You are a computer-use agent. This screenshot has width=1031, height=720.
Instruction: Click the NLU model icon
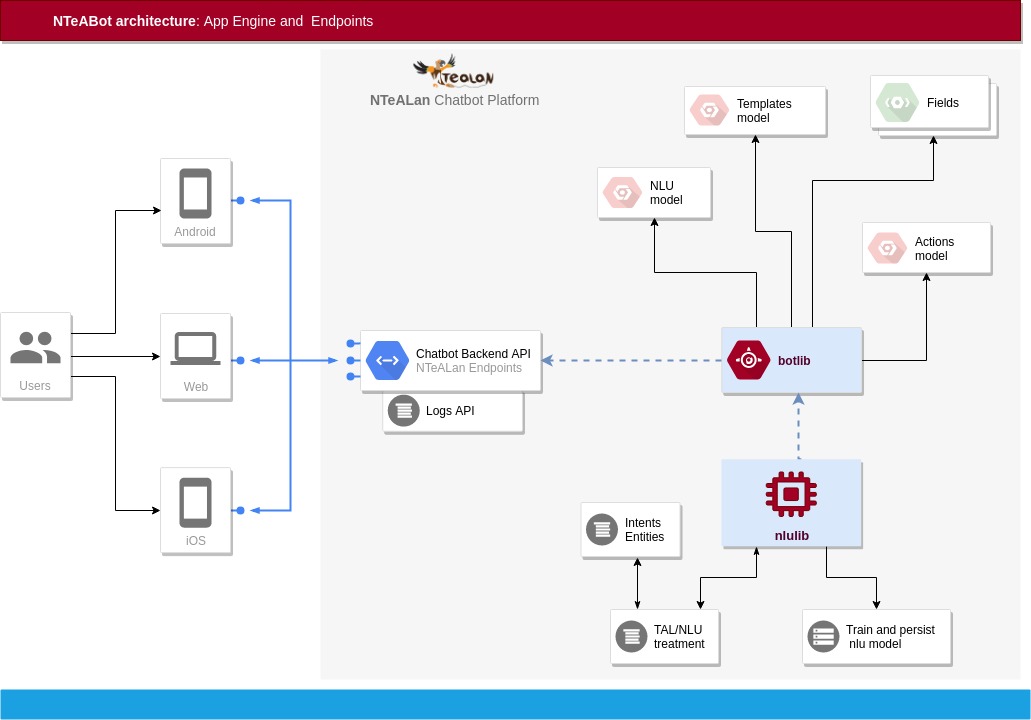(621, 193)
